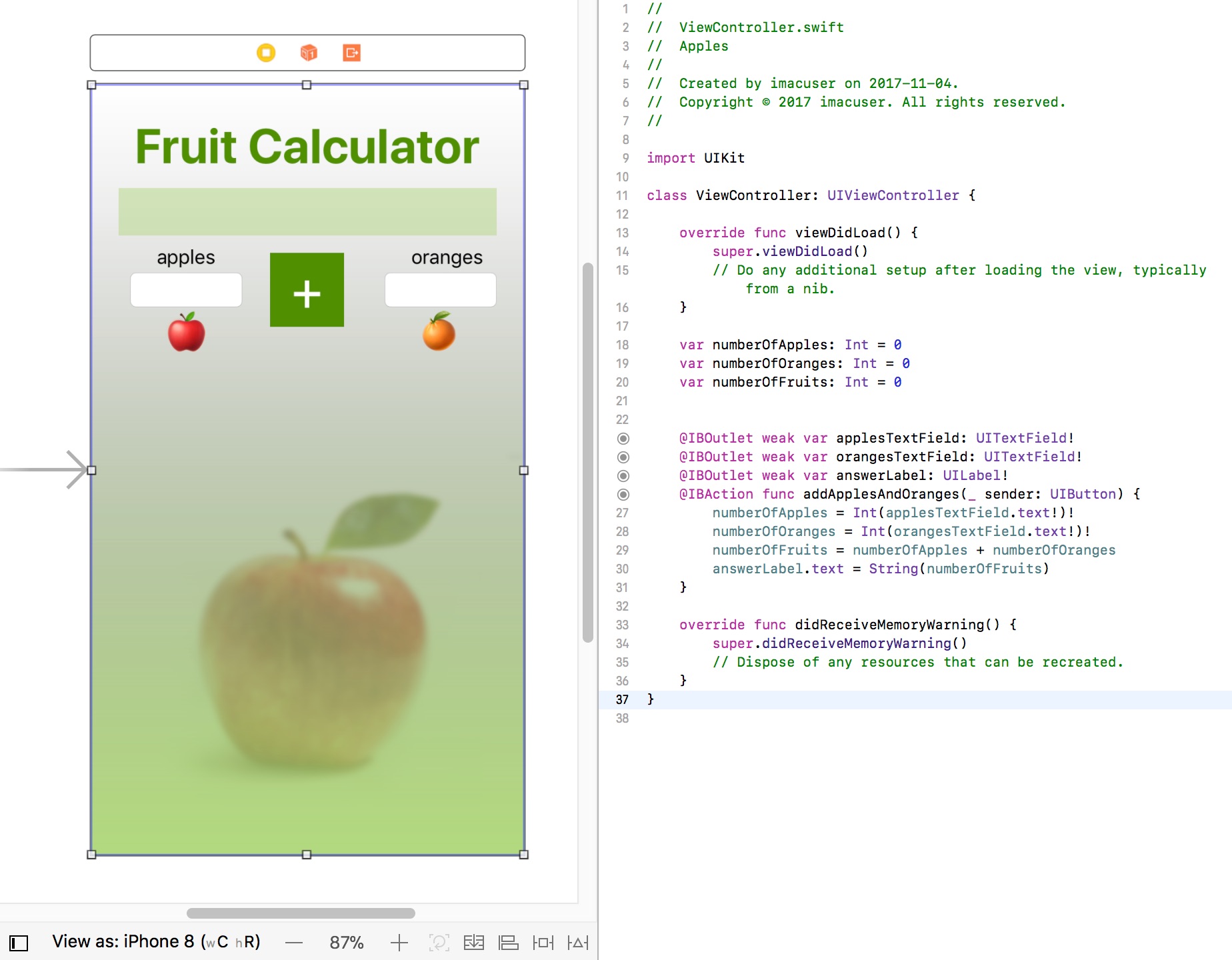This screenshot has height=960, width=1232.
Task: Open the Add New Constraints menu
Action: point(543,943)
